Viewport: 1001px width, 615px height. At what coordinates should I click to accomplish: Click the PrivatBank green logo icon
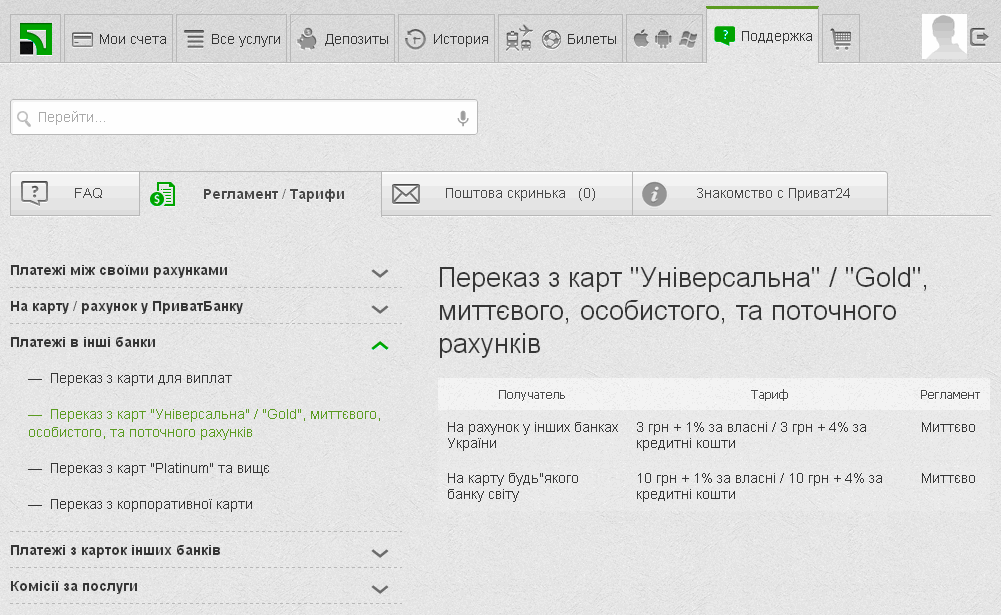[36, 39]
